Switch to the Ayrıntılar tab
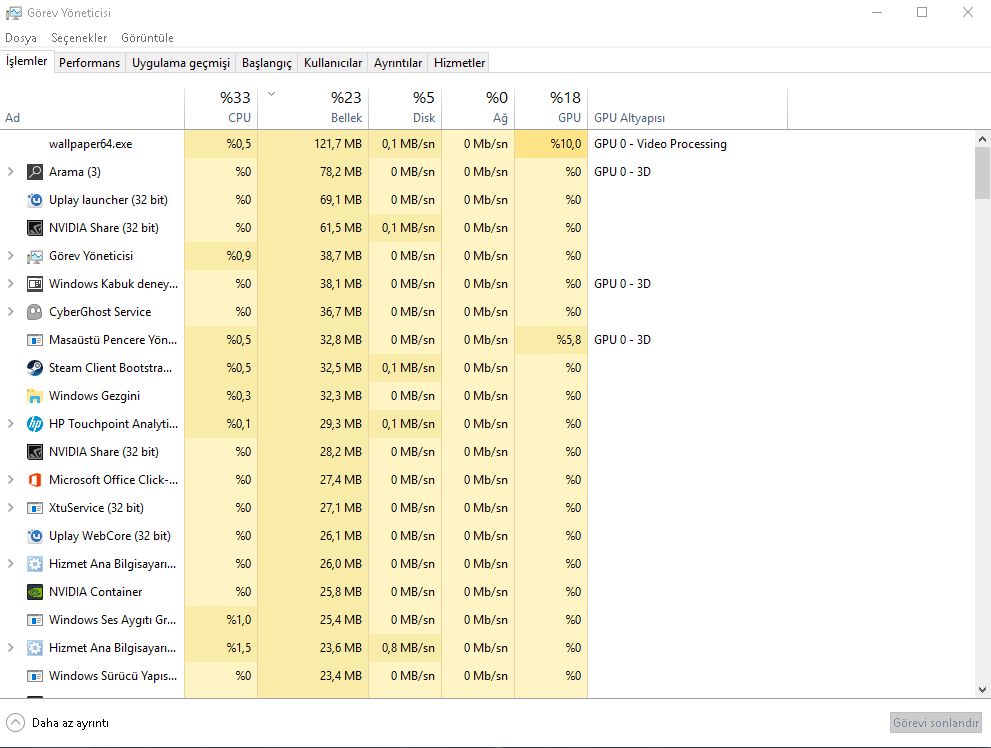 click(398, 63)
